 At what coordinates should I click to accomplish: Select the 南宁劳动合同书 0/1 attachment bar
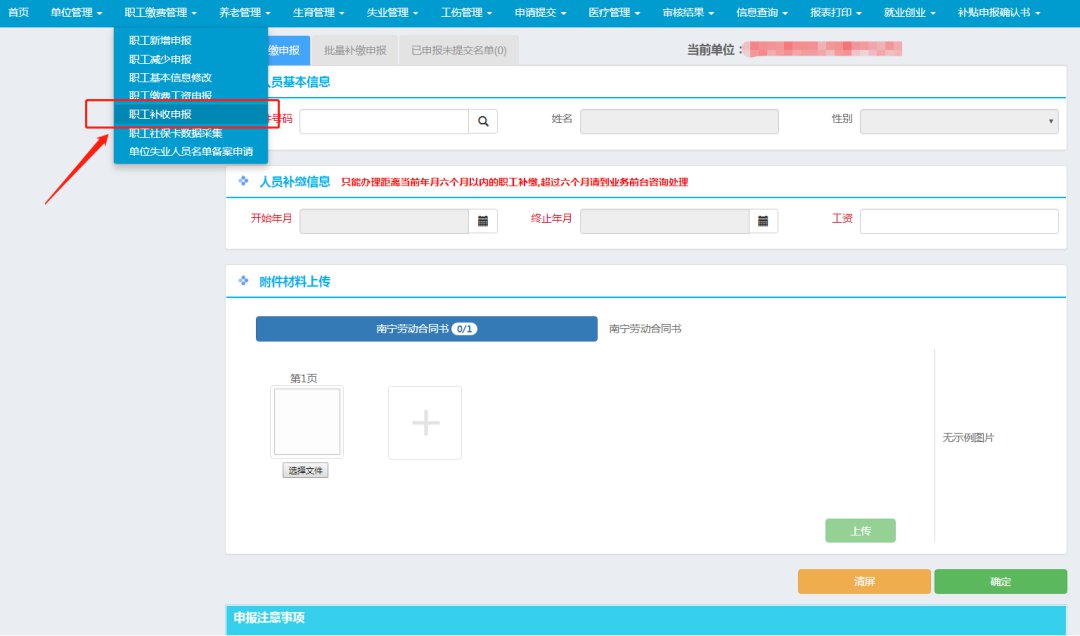(426, 329)
